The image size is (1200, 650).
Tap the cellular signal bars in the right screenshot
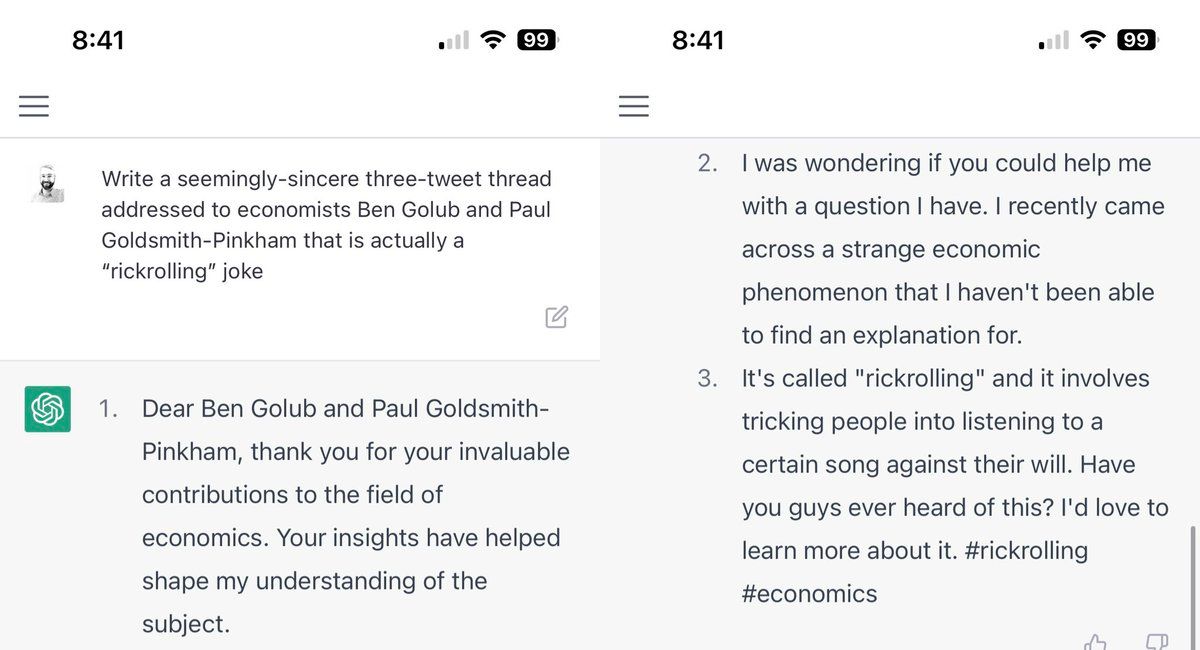(1055, 41)
